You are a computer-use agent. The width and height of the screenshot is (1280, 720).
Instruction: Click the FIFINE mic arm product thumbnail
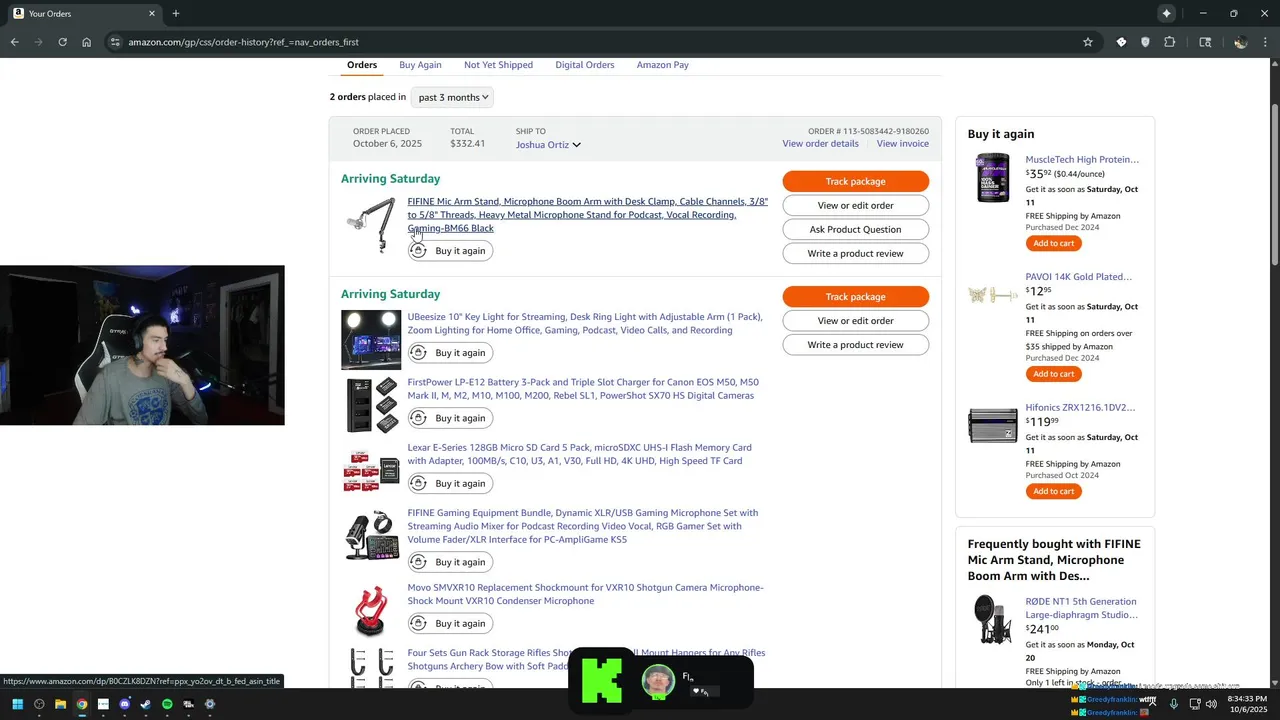(370, 225)
